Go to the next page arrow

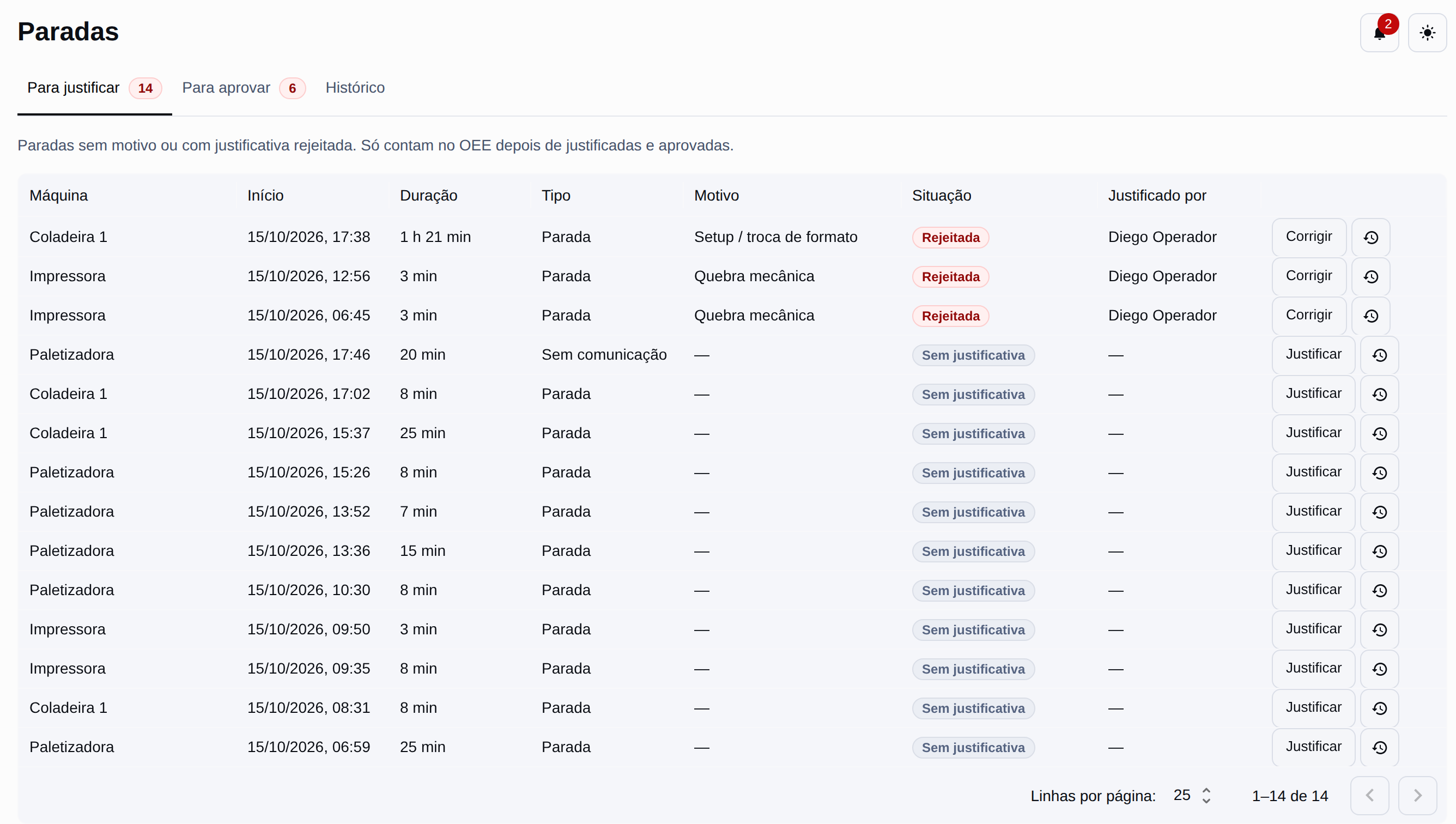point(1417,796)
